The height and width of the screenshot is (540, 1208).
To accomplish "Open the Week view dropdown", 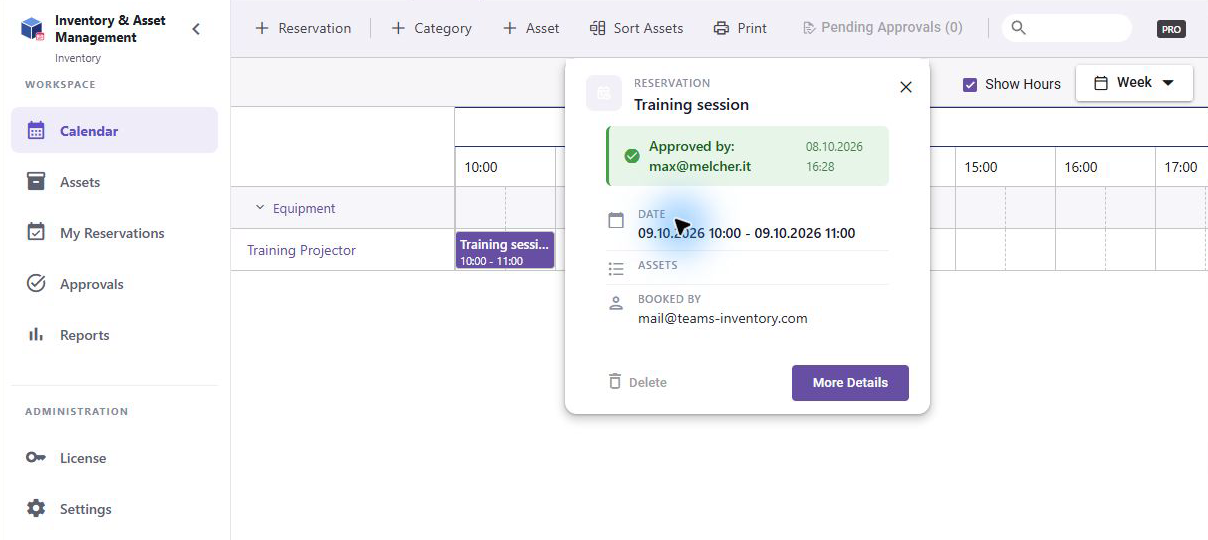I will [1134, 83].
